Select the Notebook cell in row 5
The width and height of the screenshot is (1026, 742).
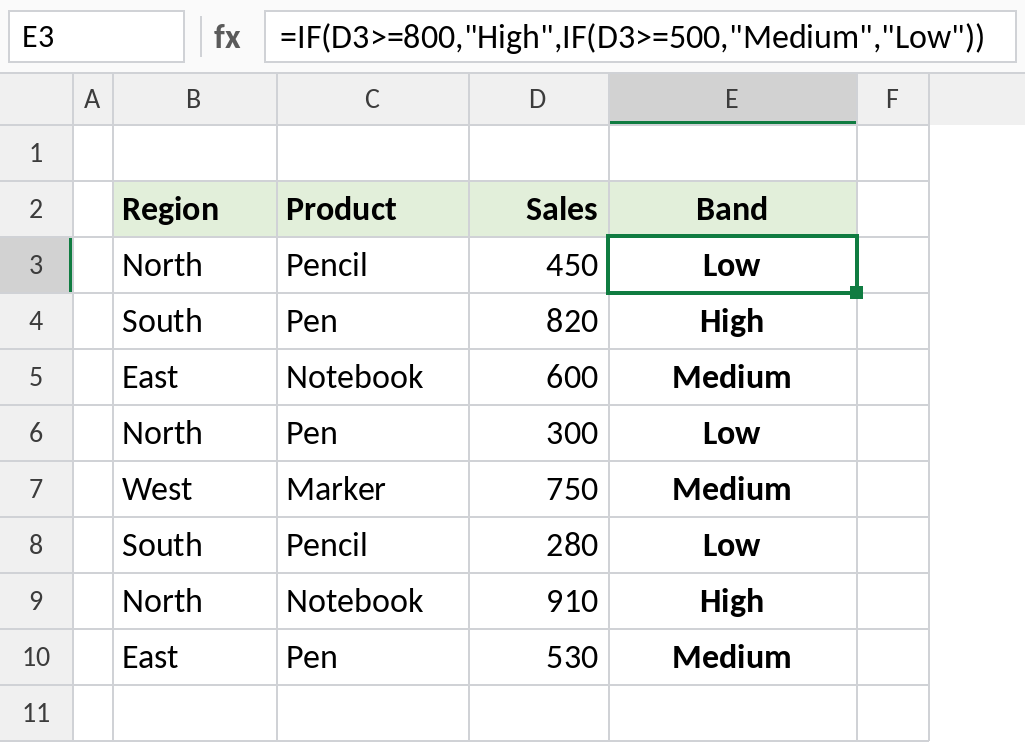coord(373,377)
